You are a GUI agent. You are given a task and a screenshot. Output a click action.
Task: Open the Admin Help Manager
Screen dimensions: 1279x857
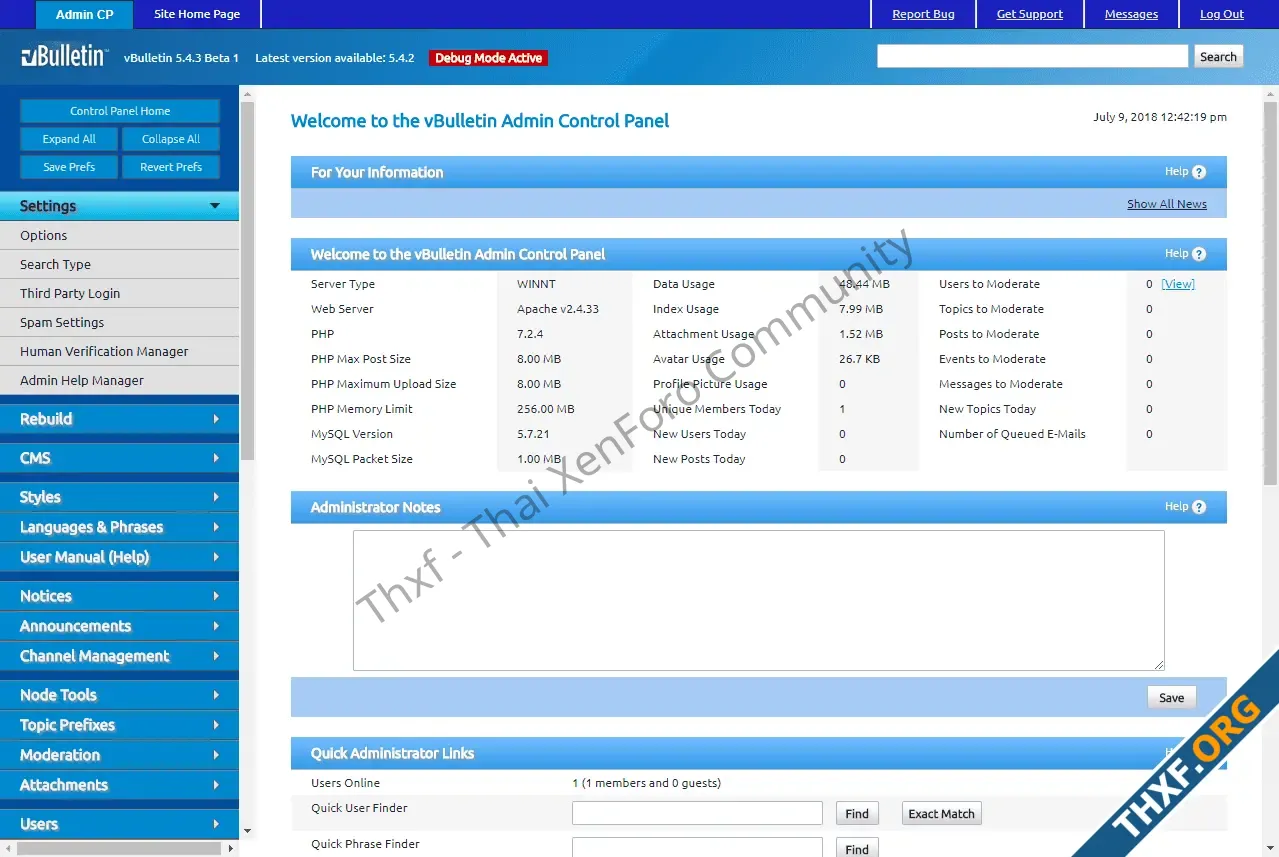pyautogui.click(x=119, y=381)
